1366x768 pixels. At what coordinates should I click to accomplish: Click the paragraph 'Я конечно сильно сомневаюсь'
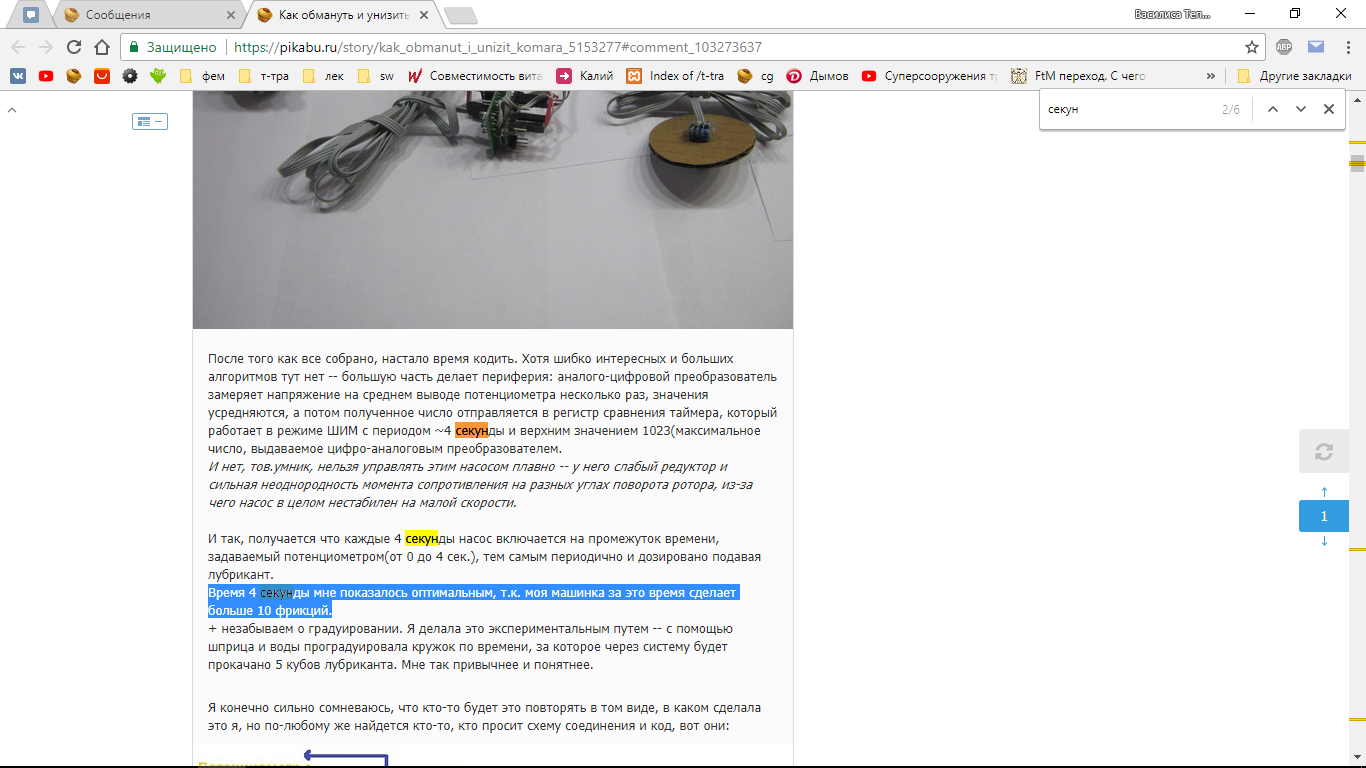pos(485,717)
